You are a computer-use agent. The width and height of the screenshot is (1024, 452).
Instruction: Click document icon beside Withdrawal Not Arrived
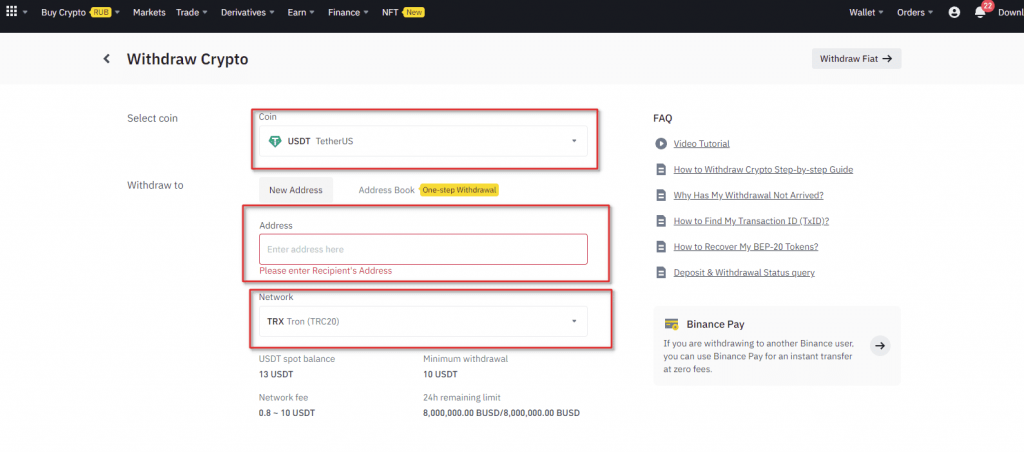(661, 195)
